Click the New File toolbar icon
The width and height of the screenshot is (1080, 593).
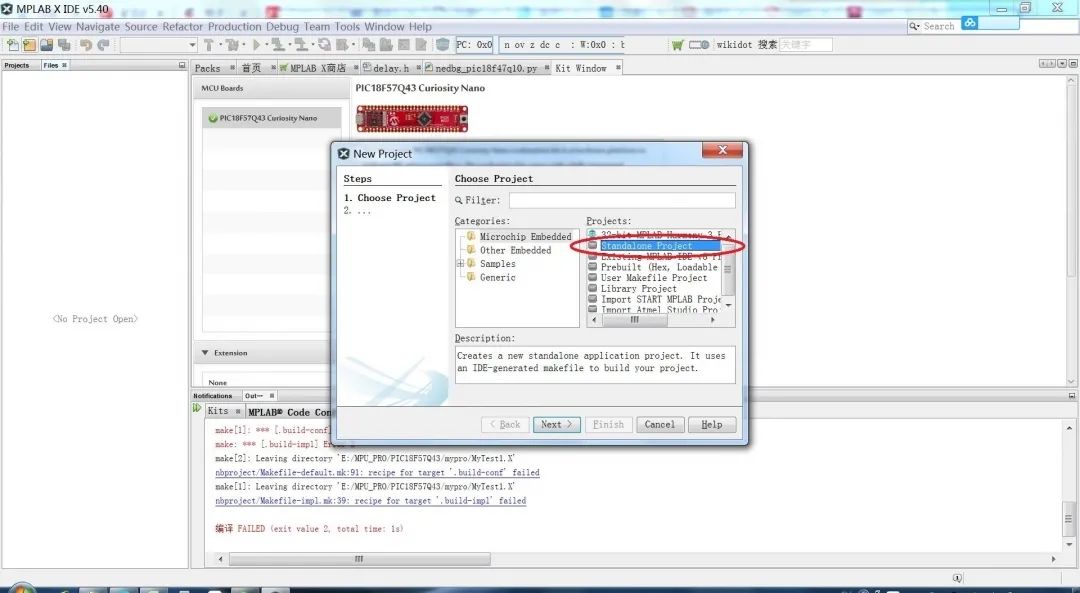13,45
